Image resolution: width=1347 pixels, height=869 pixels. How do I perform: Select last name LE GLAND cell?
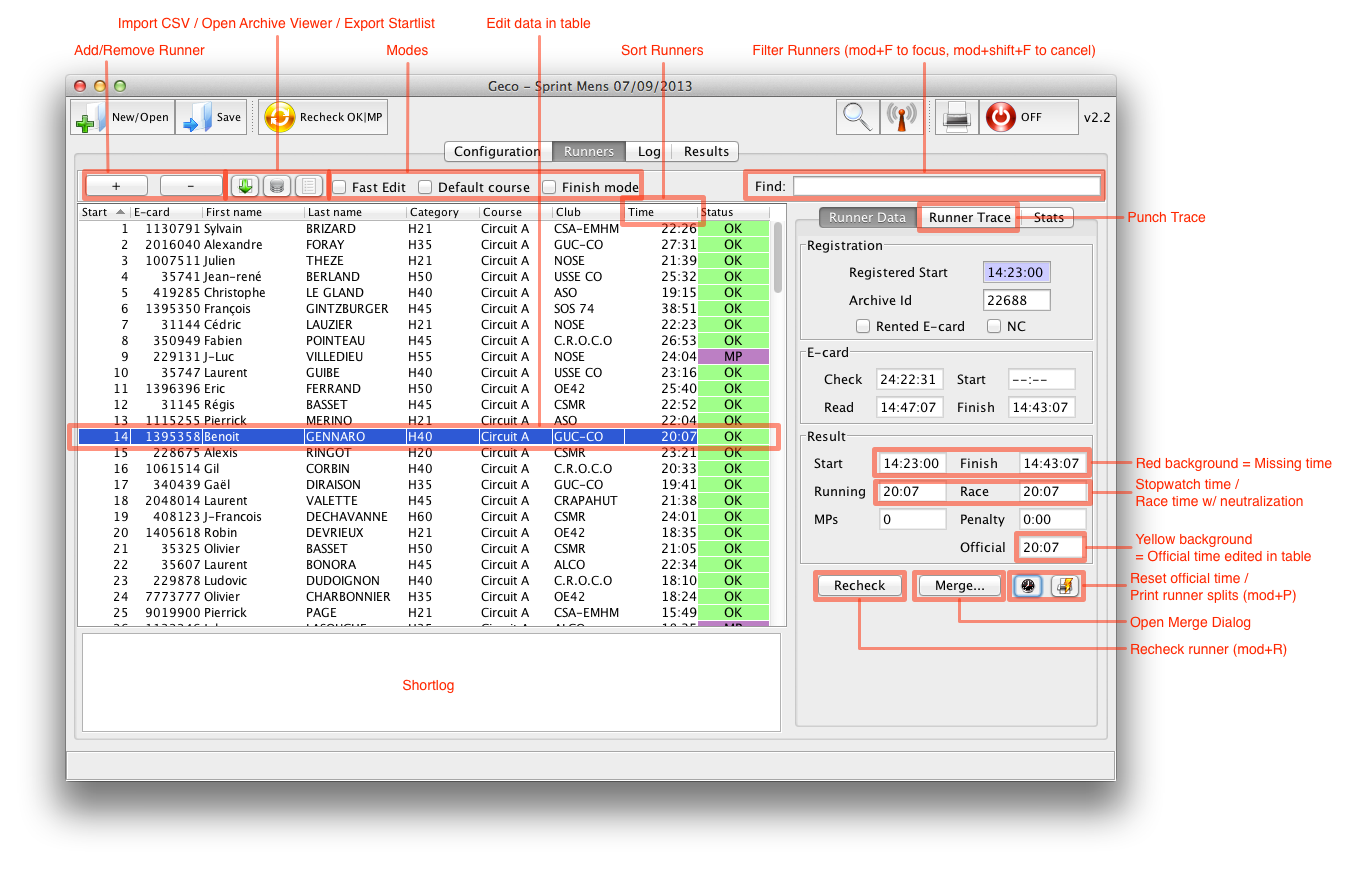coord(355,292)
